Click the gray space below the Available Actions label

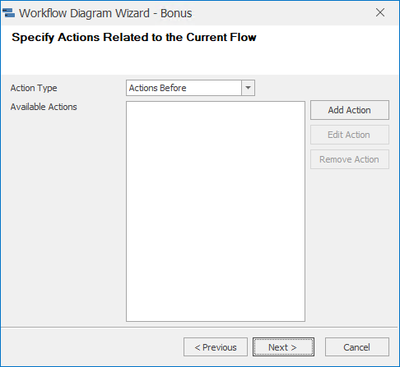click(x=63, y=217)
